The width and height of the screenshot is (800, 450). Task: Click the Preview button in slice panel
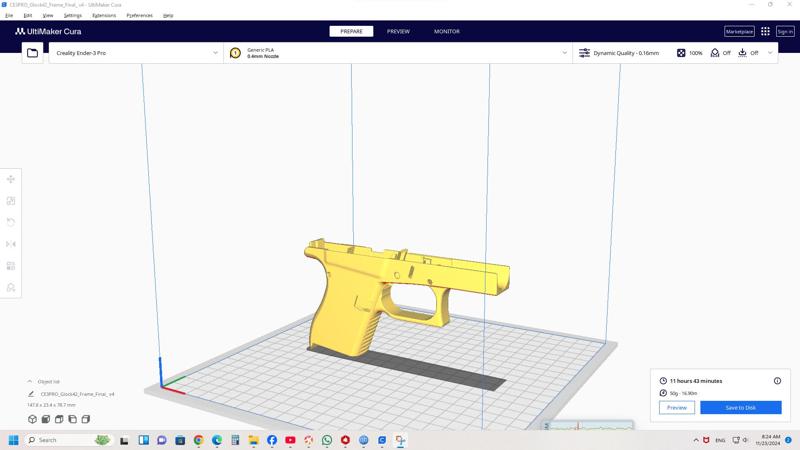[677, 407]
